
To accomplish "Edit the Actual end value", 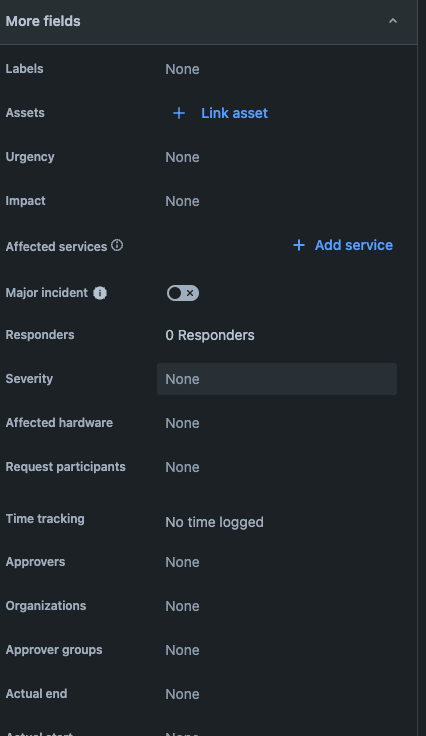I will pos(183,694).
